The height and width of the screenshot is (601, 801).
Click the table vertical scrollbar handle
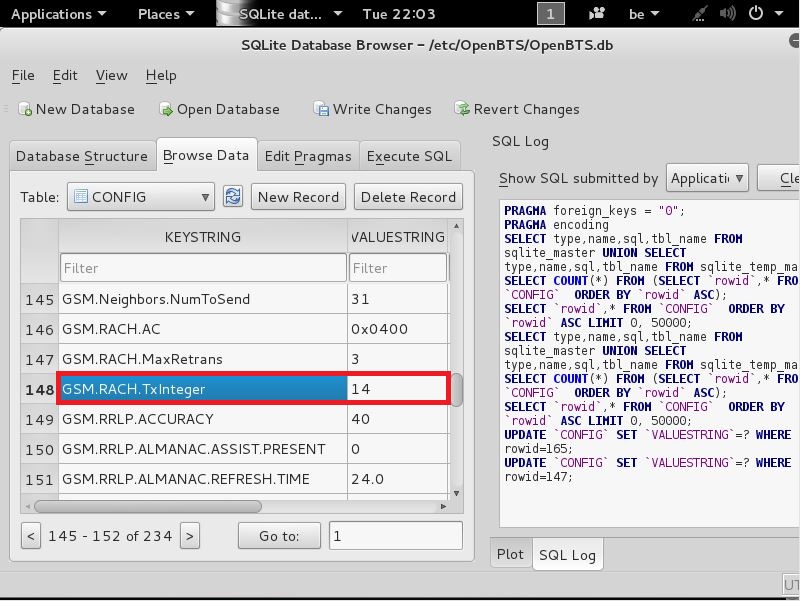tap(457, 390)
